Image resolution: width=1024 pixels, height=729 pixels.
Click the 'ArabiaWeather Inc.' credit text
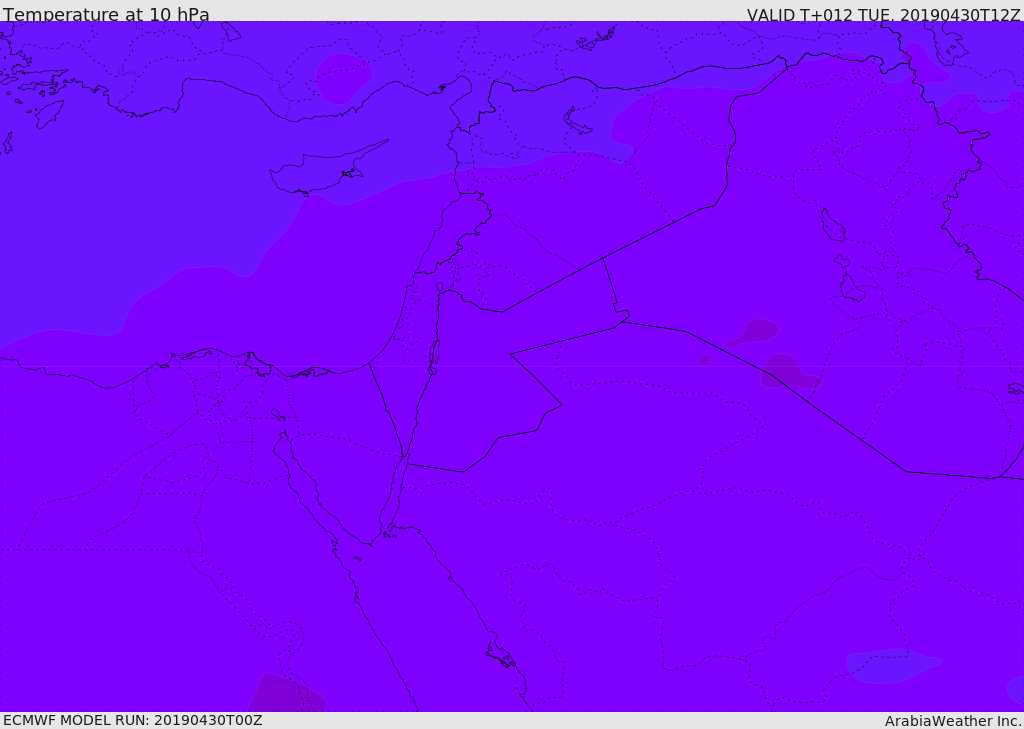(953, 721)
